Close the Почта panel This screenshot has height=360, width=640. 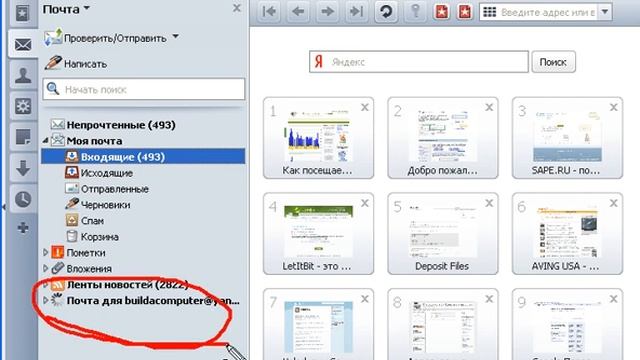(237, 8)
